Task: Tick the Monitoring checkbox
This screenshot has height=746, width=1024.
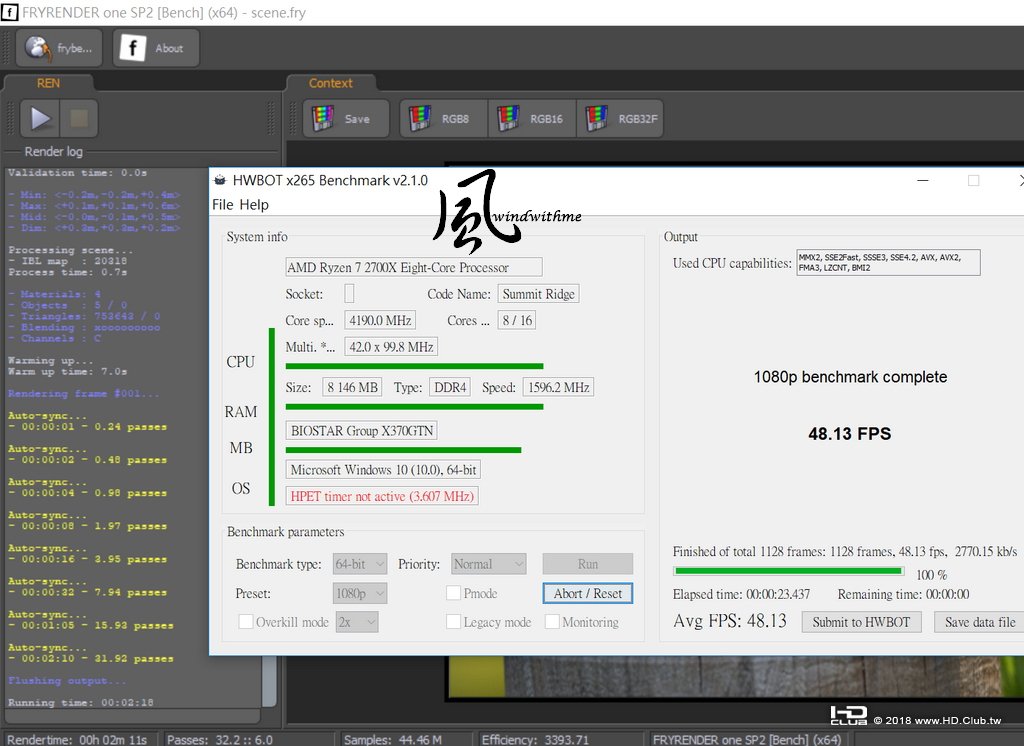Action: pyautogui.click(x=552, y=622)
